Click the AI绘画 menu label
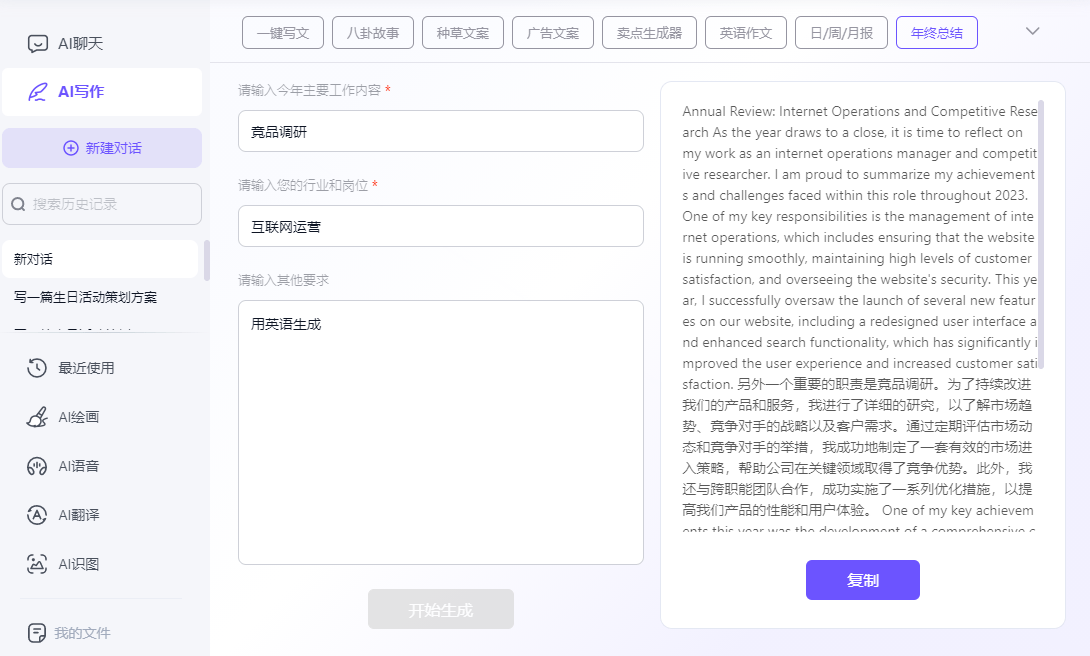 tap(79, 417)
